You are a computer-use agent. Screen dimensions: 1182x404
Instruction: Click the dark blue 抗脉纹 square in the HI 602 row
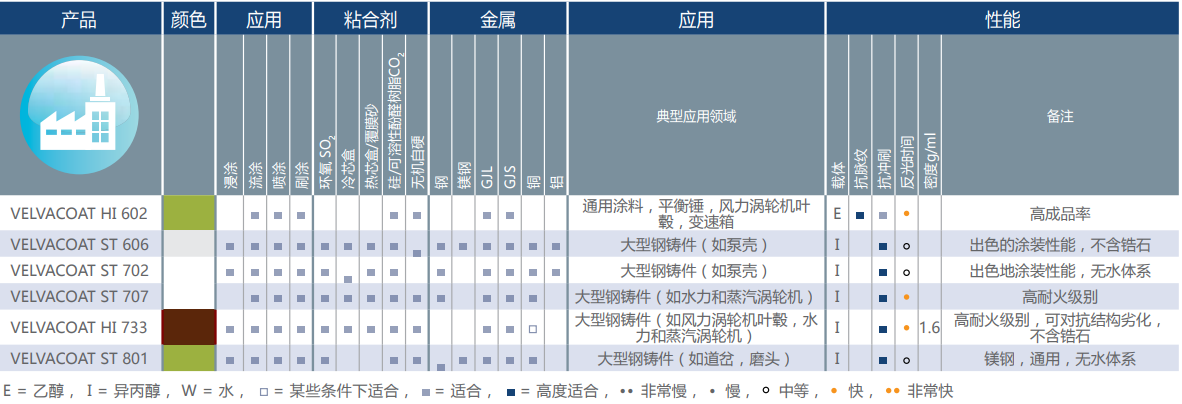[x=859, y=216]
